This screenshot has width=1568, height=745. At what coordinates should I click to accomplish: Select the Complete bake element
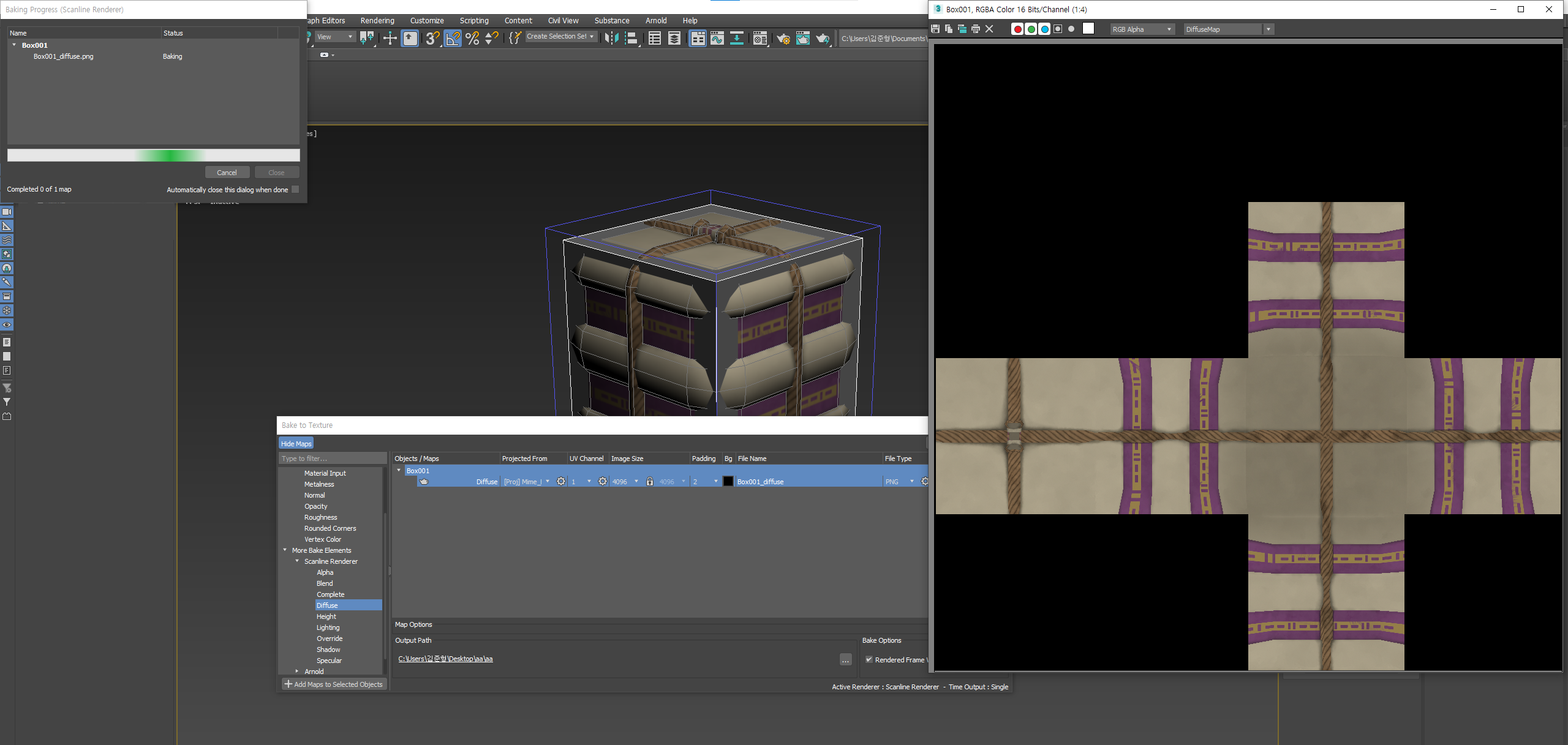330,594
